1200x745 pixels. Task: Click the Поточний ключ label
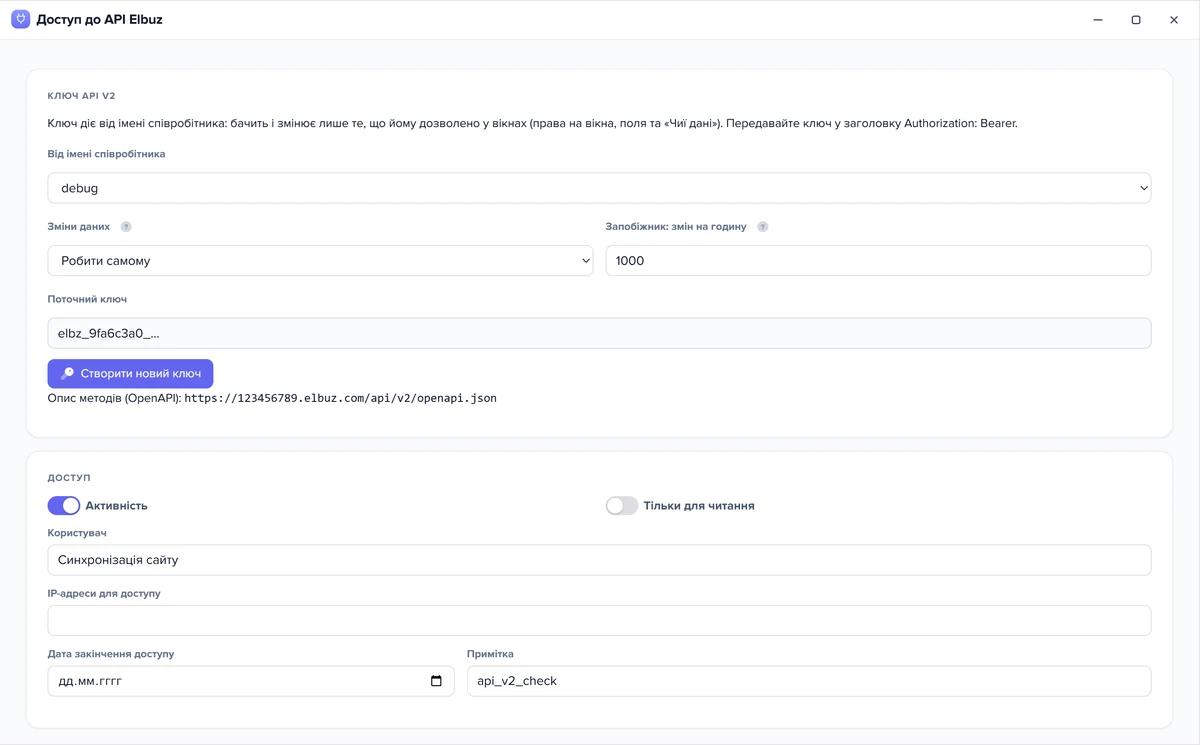87,299
